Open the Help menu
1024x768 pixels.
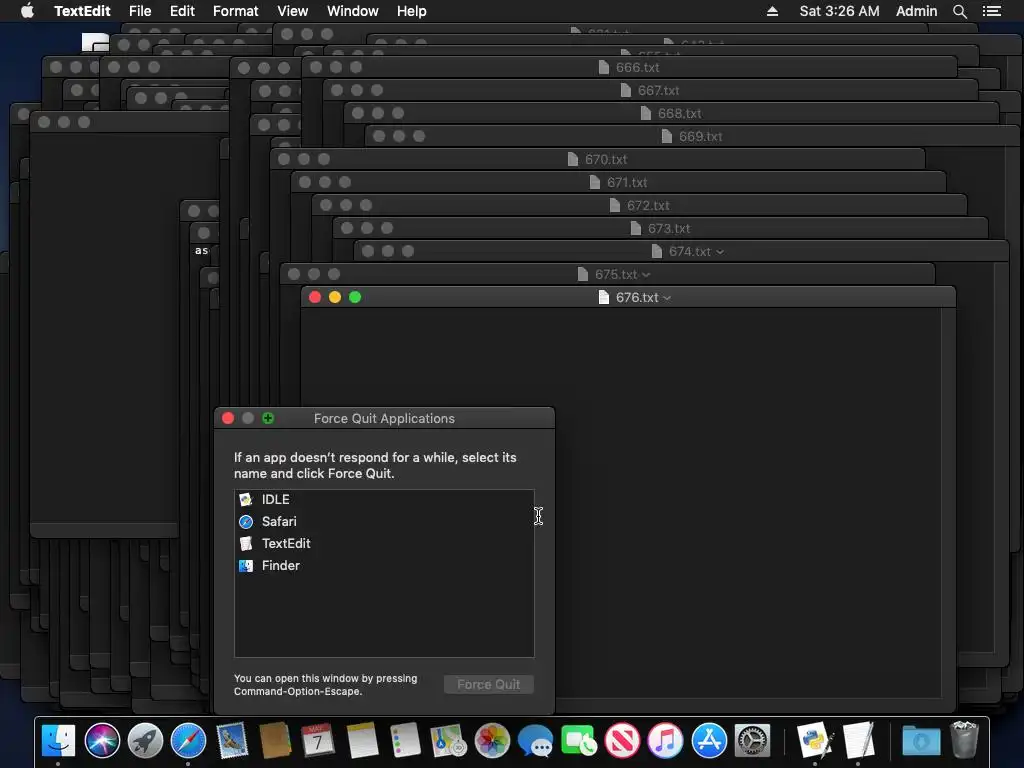411,11
